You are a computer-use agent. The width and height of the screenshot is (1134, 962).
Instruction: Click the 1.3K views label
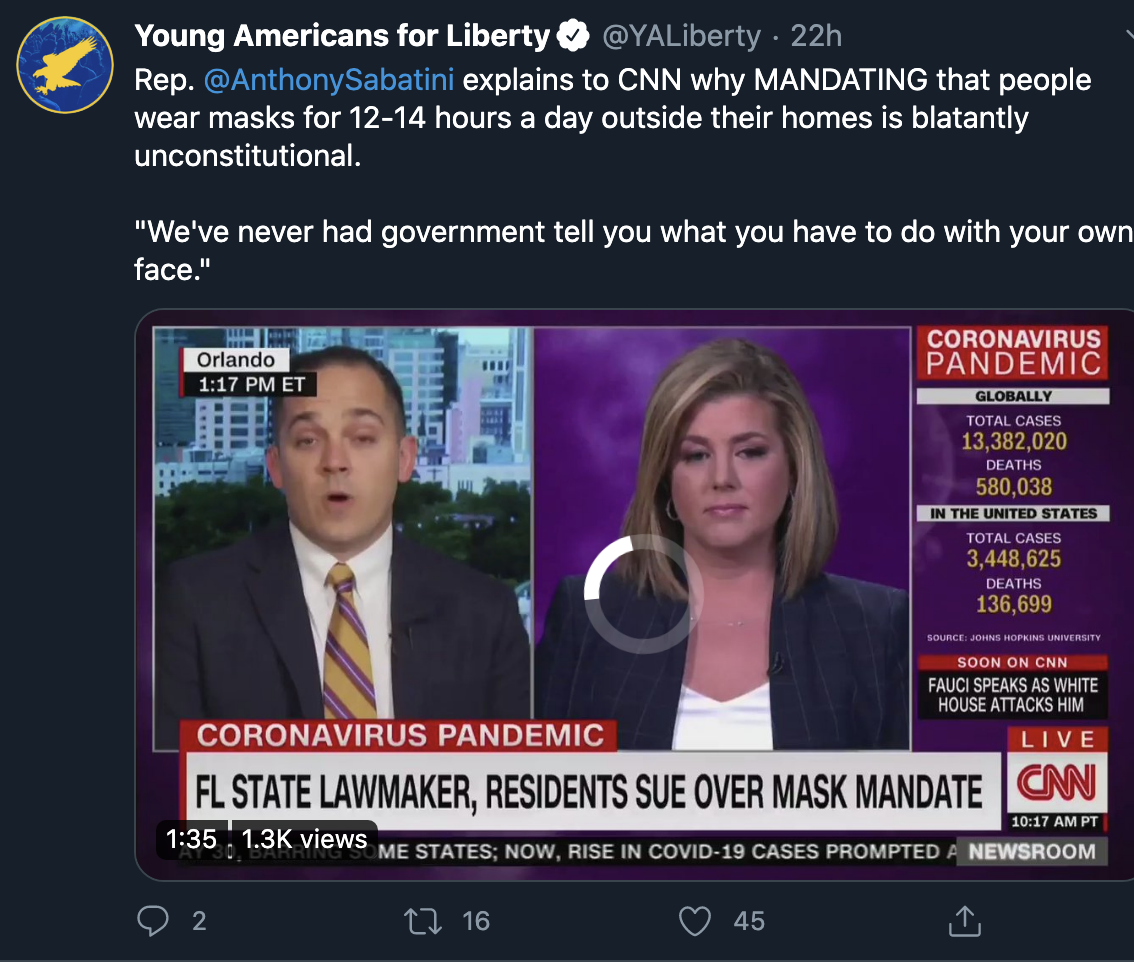(304, 839)
